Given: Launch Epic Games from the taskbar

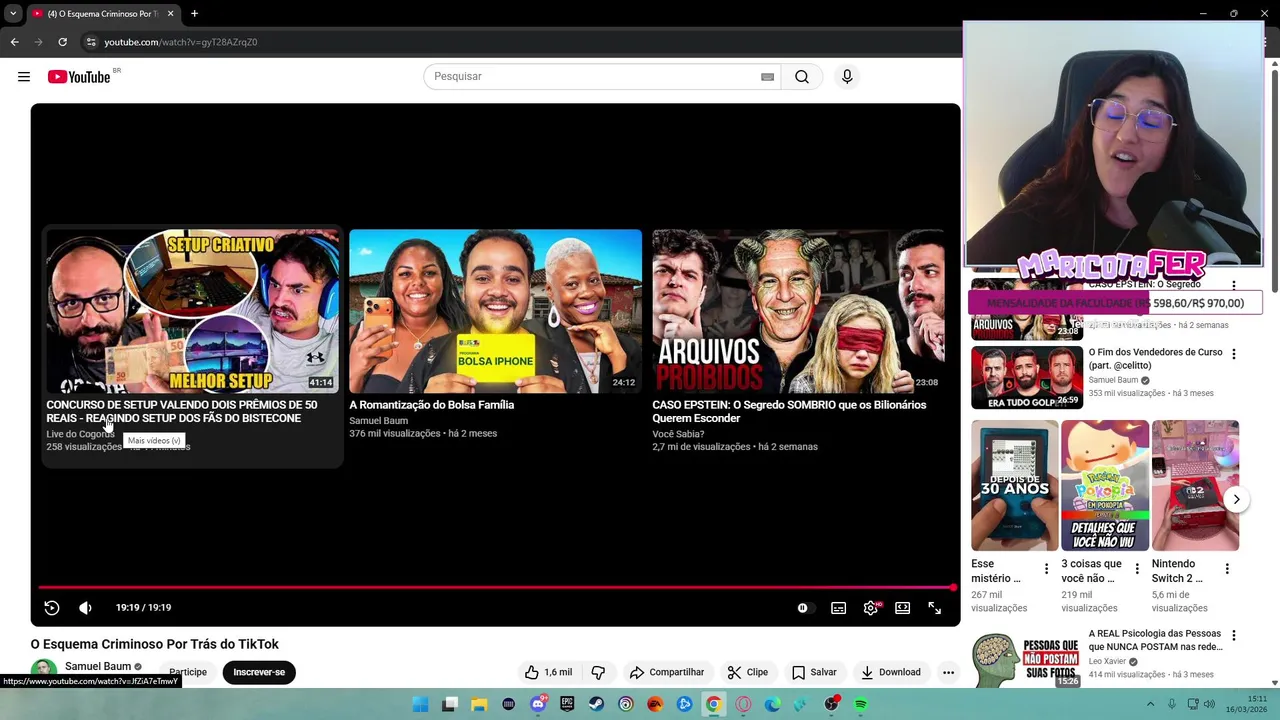Looking at the screenshot, I should coord(567,704).
